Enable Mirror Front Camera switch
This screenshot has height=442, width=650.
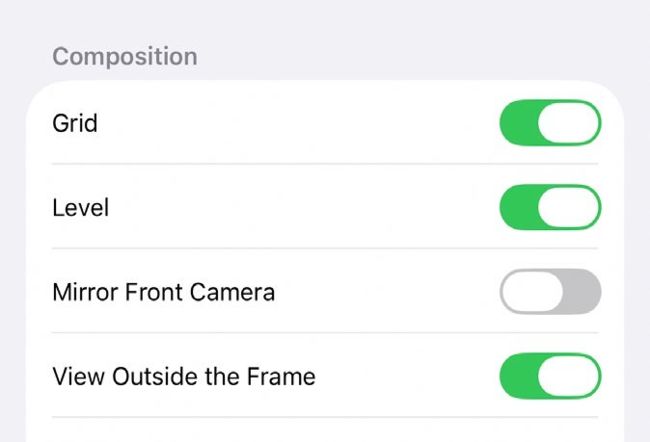click(550, 292)
